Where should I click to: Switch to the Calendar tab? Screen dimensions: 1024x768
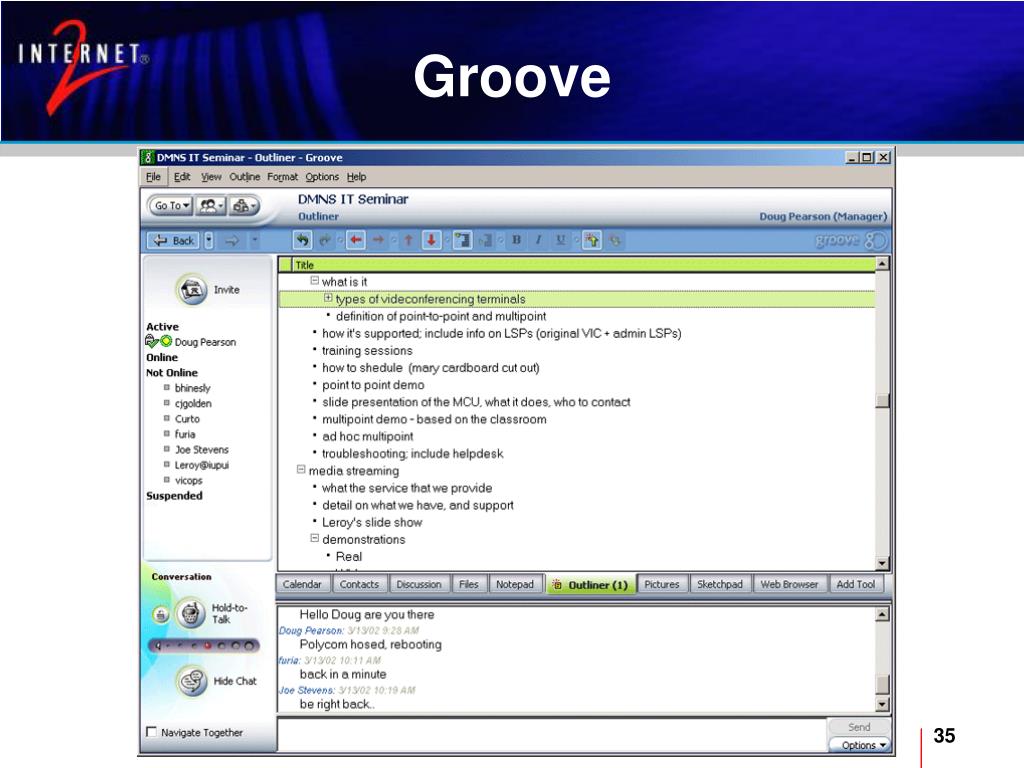[302, 584]
